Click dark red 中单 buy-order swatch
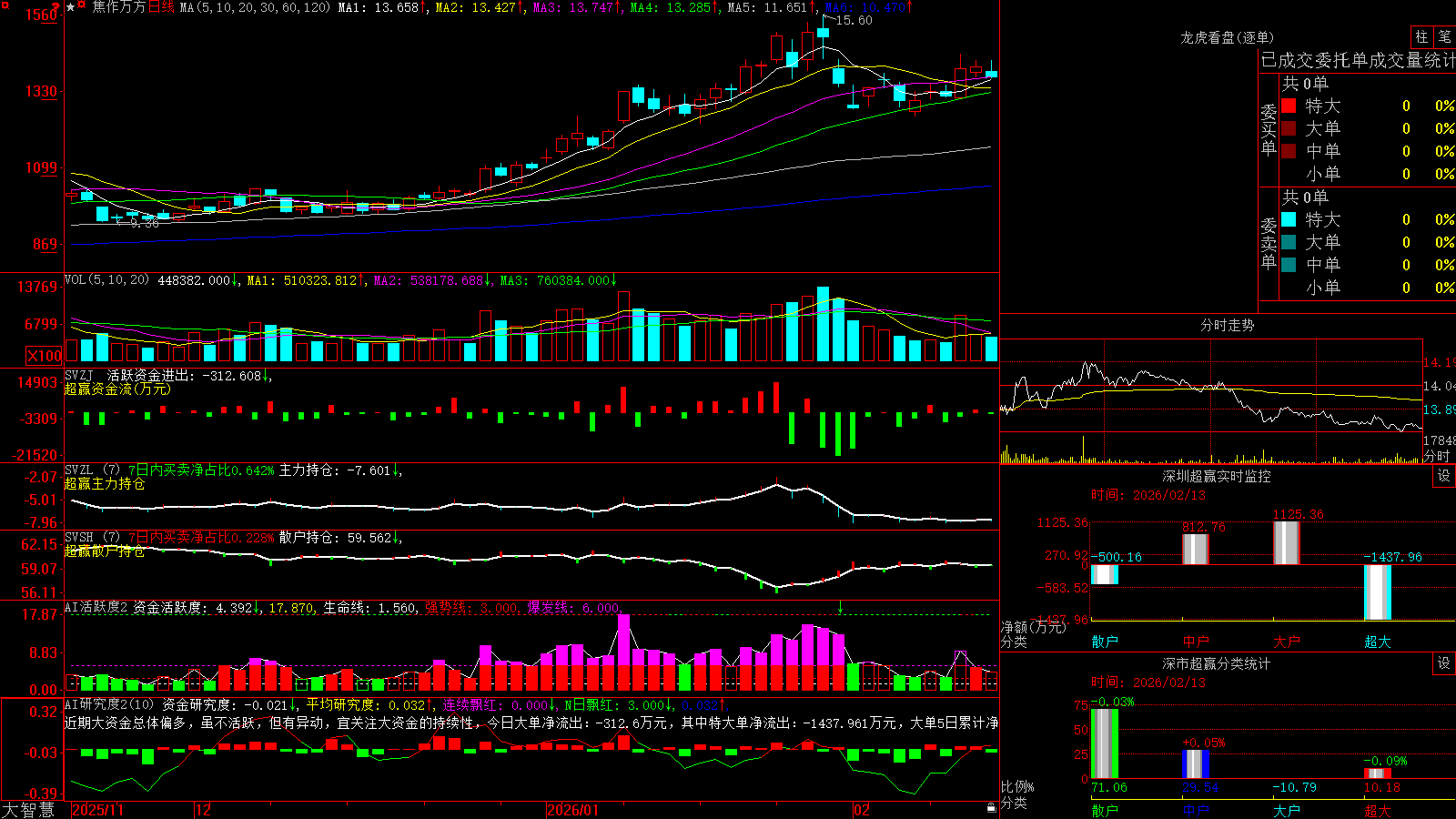1456x819 pixels. pos(1289,151)
